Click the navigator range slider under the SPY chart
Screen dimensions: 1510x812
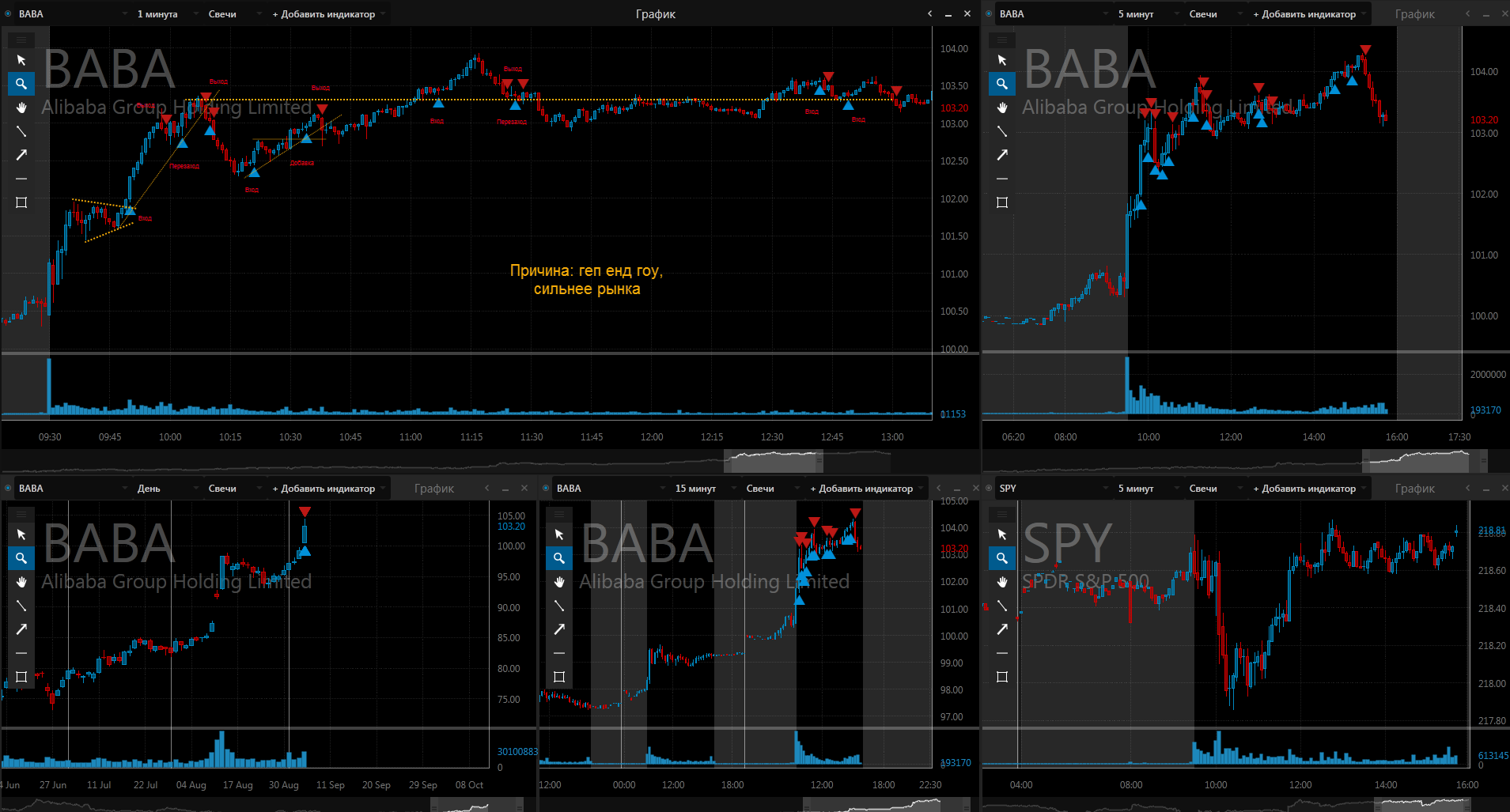(x=1421, y=805)
